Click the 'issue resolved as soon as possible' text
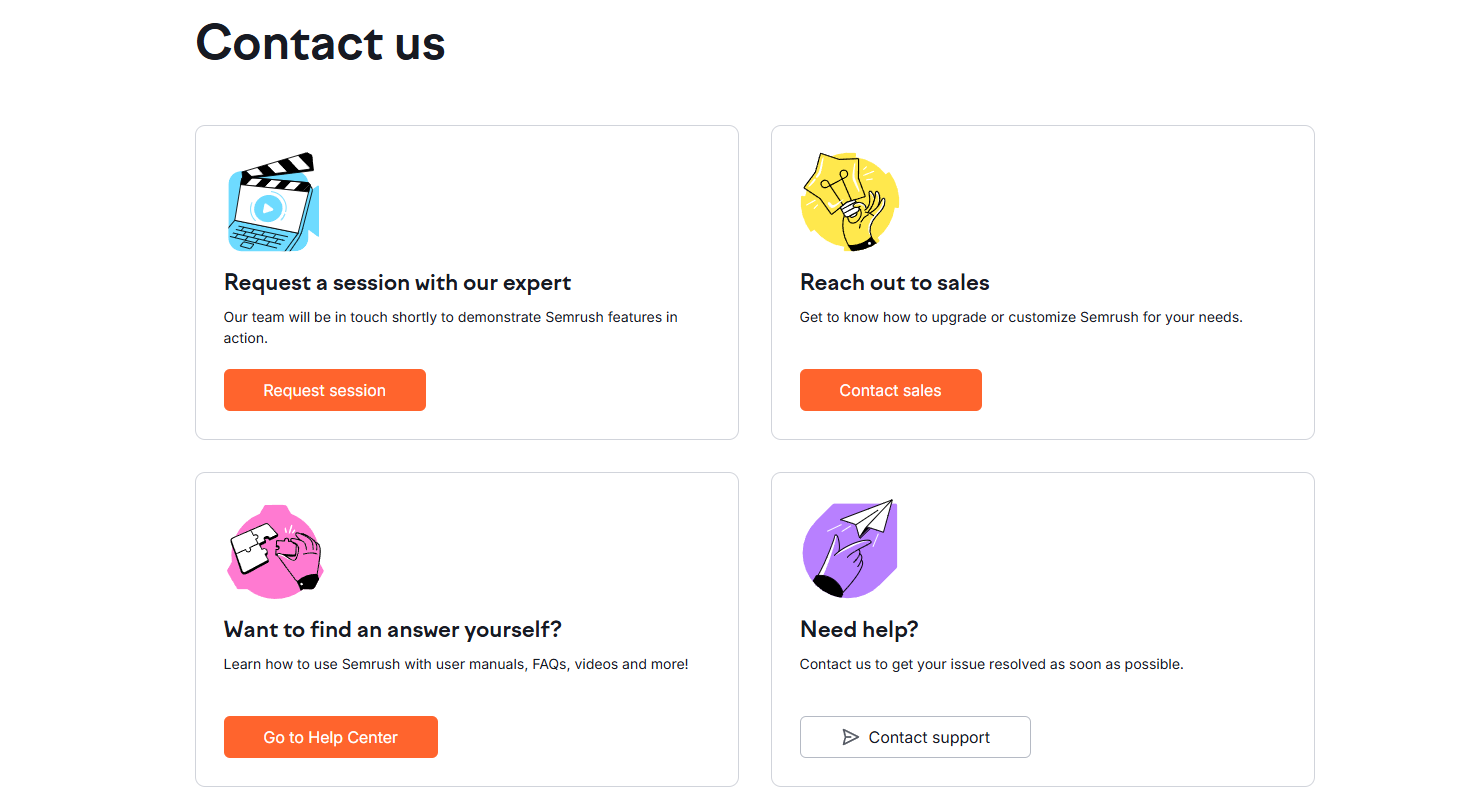The image size is (1468, 794). pyautogui.click(x=991, y=664)
